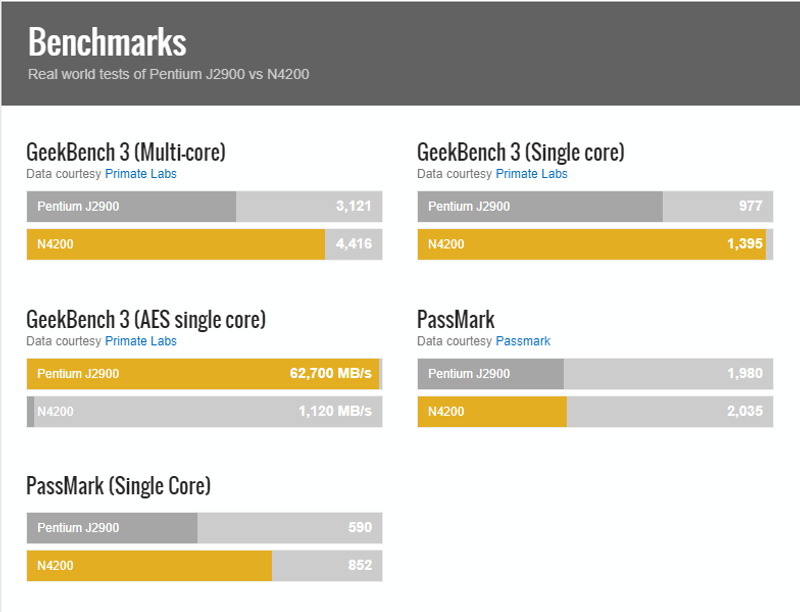Select the Pentium J2900 bar showing 590

204,528
